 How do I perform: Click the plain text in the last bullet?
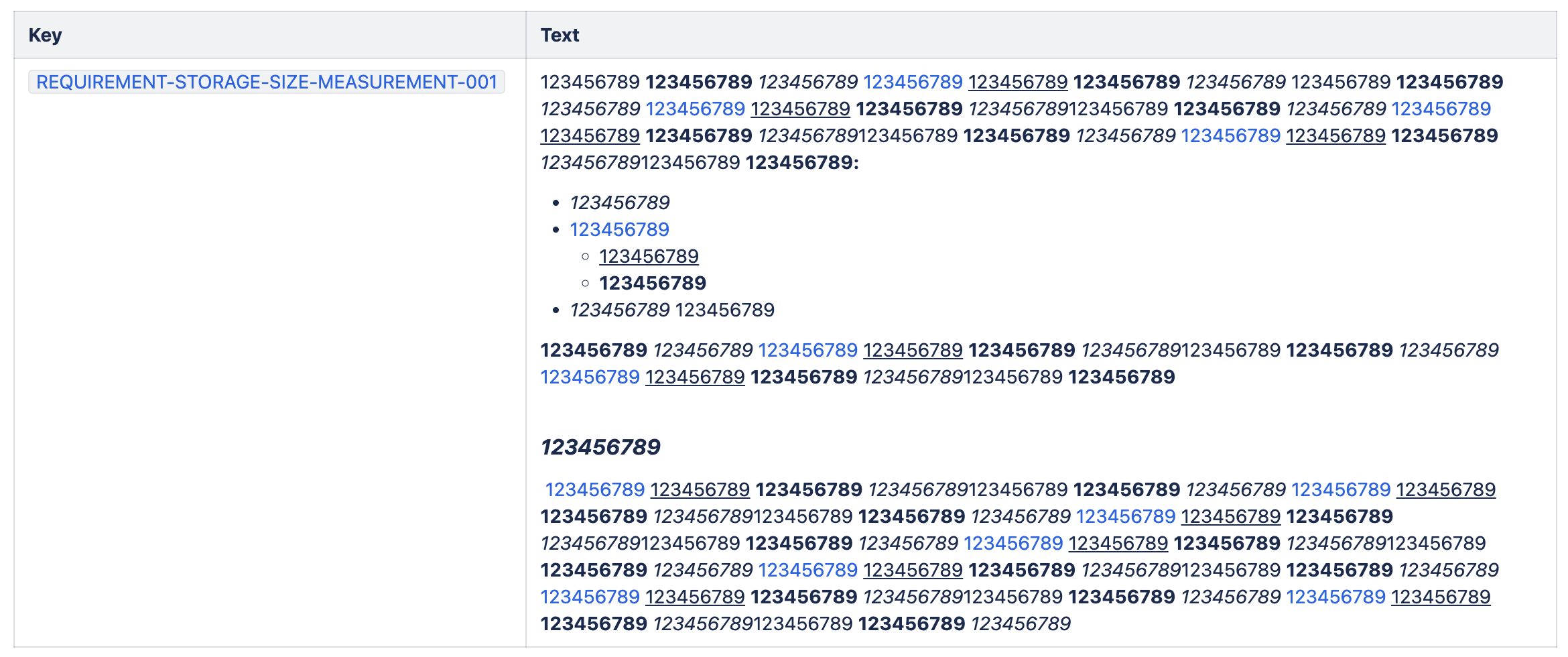click(x=725, y=310)
